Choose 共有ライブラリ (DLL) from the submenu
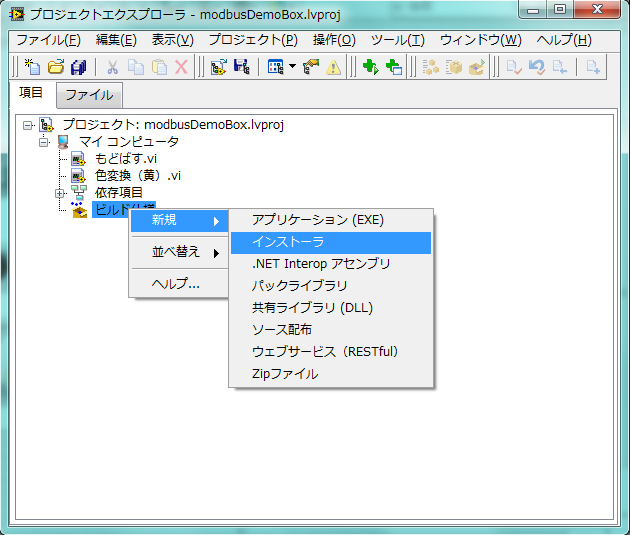Screen dimensions: 630x535 [331, 308]
